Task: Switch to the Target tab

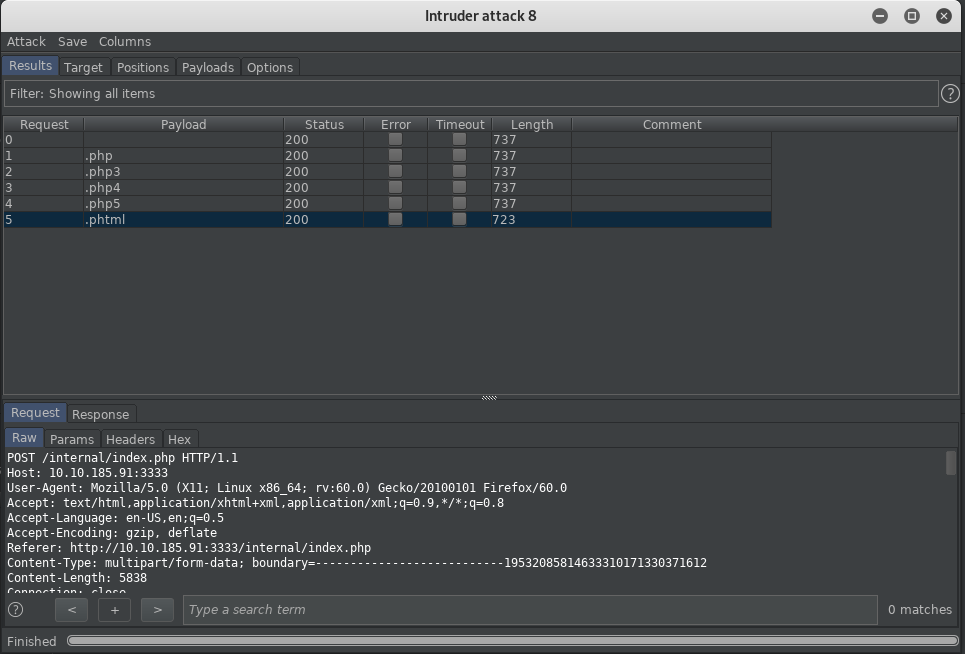Action: click(x=83, y=67)
